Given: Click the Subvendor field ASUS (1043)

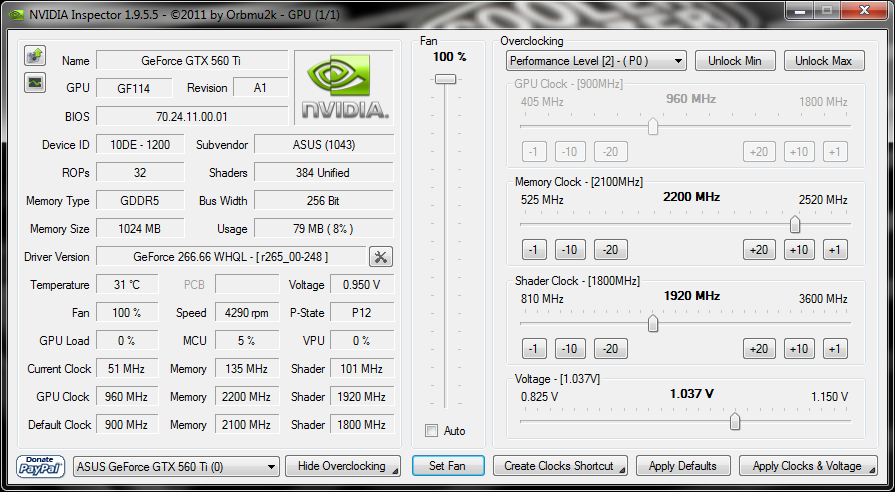Looking at the screenshot, I should point(324,145).
